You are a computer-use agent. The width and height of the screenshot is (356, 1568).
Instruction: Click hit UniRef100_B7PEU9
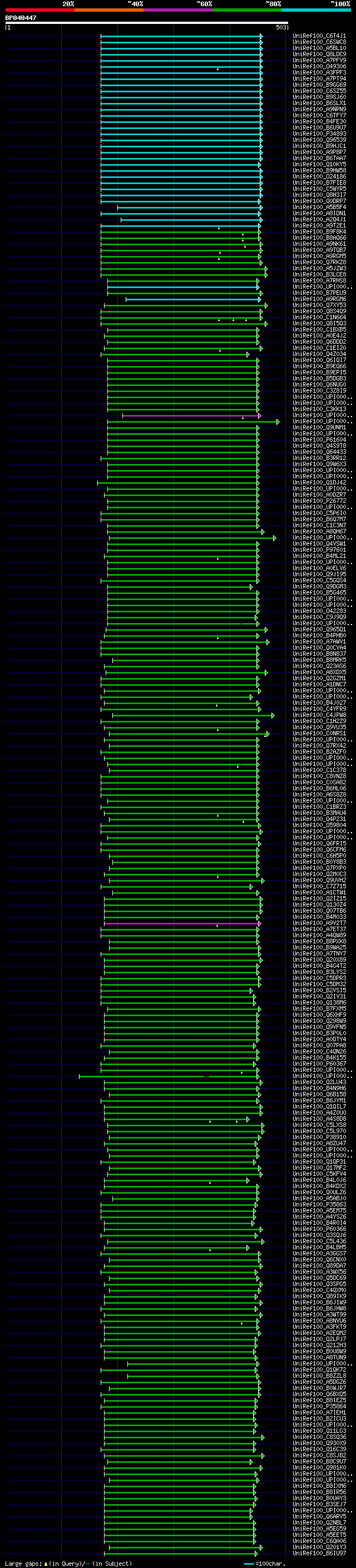[319, 293]
